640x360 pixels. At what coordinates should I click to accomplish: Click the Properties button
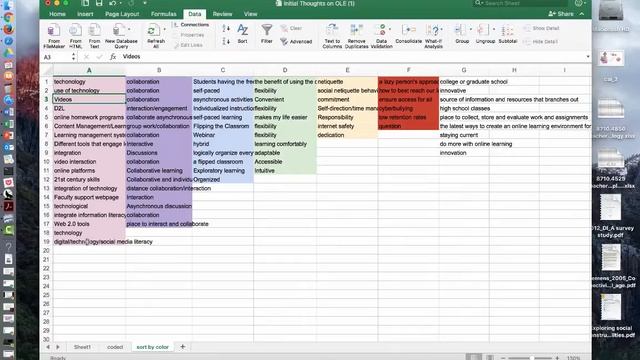tap(188, 35)
